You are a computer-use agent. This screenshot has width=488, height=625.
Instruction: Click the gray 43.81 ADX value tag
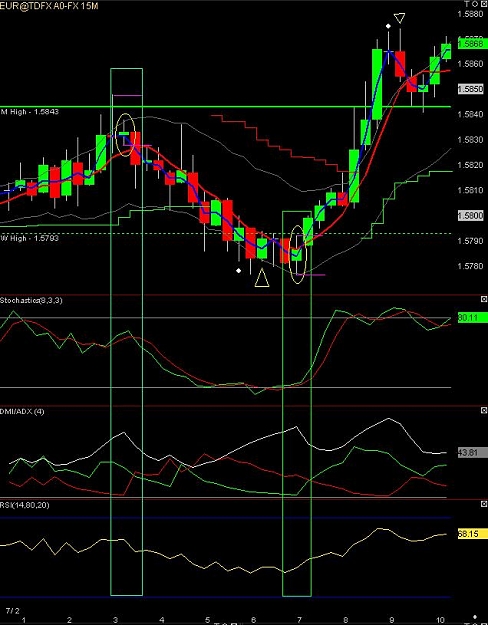pos(472,453)
